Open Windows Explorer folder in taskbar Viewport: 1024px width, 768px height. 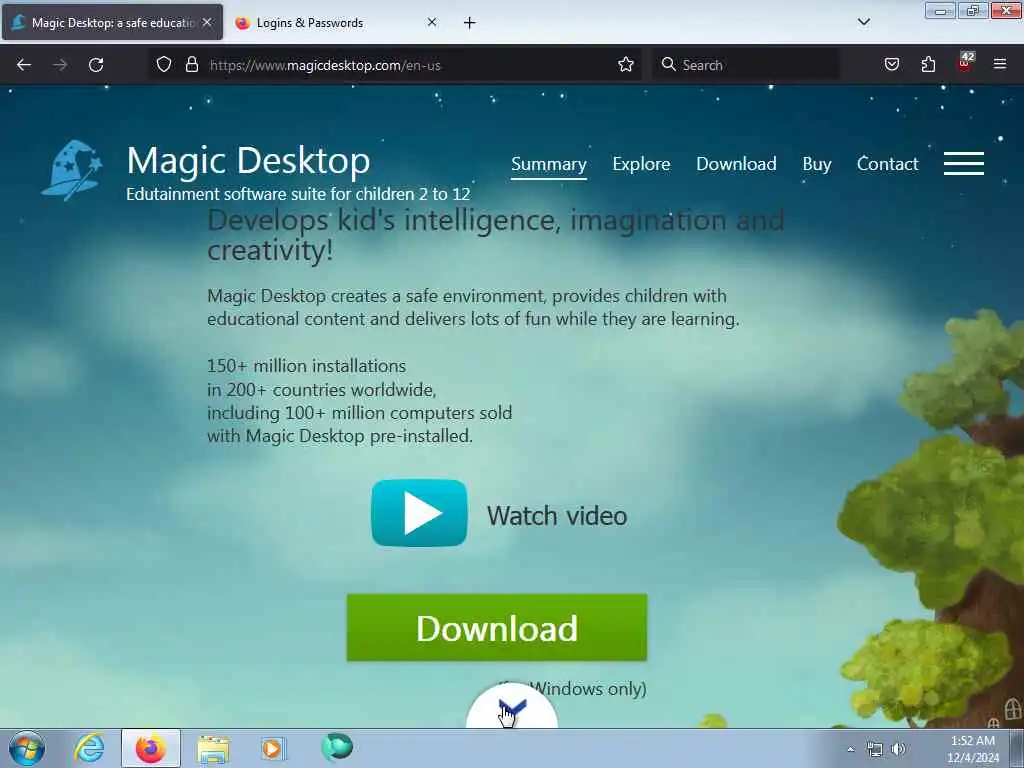(213, 749)
